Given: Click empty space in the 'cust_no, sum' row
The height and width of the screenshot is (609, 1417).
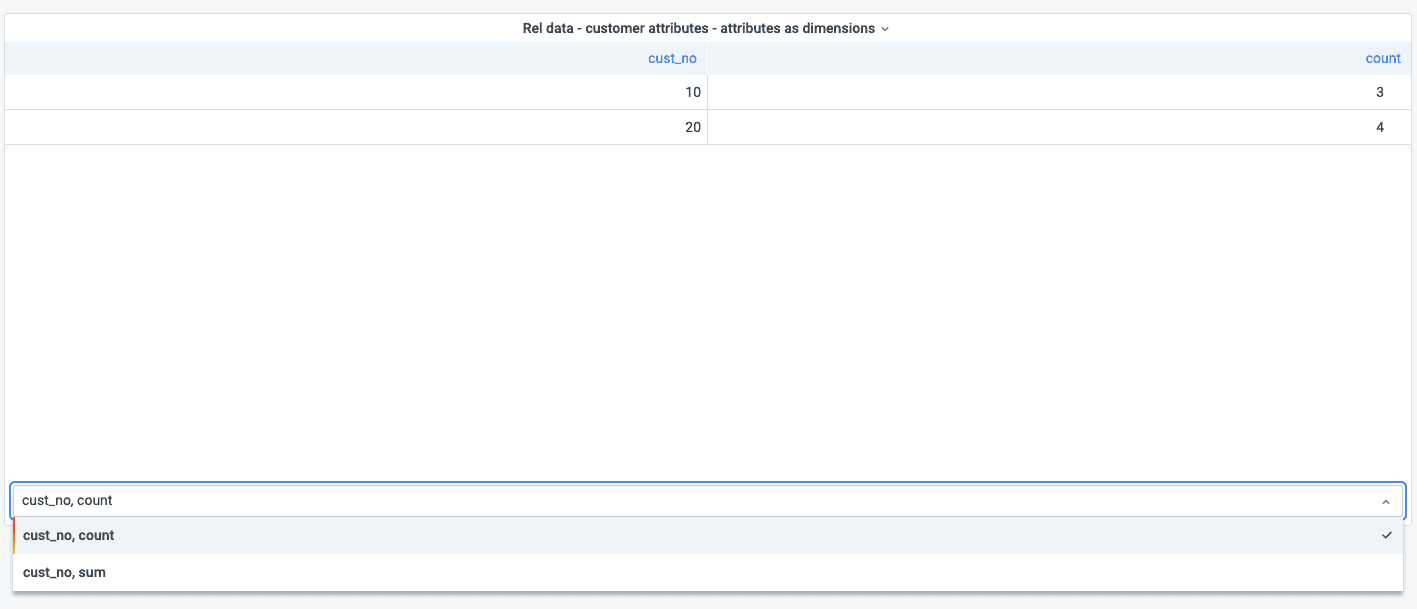Looking at the screenshot, I should point(700,573).
